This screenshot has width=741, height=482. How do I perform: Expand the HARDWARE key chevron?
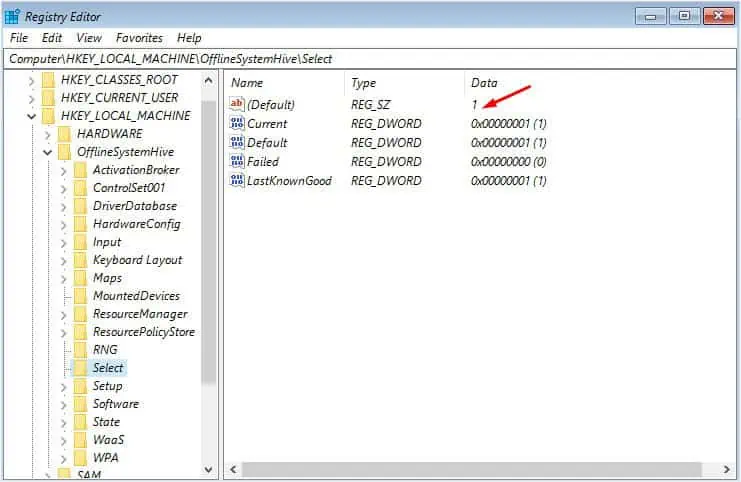(x=47, y=135)
